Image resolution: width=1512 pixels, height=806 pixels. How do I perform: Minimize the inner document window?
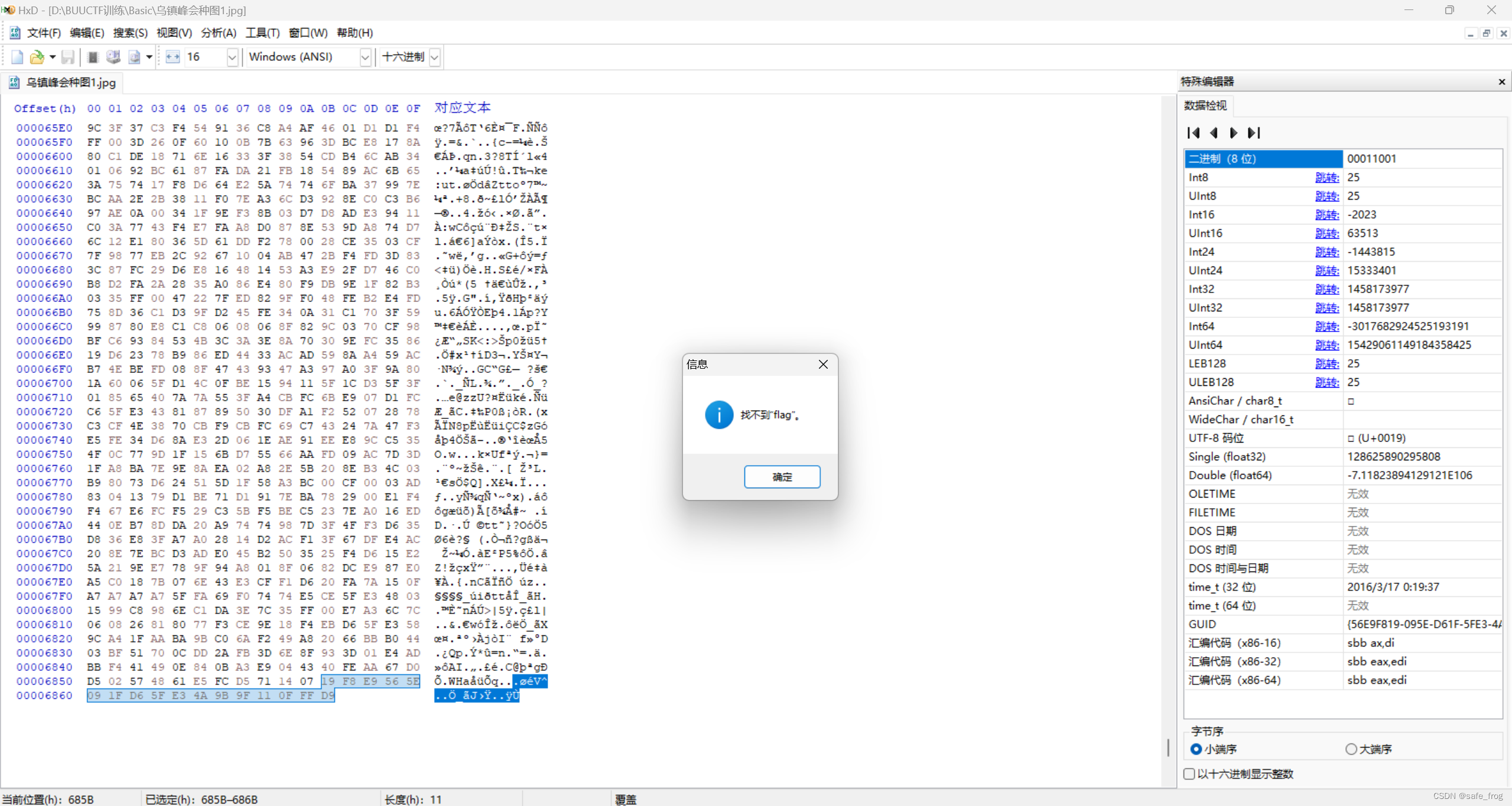tap(1470, 33)
